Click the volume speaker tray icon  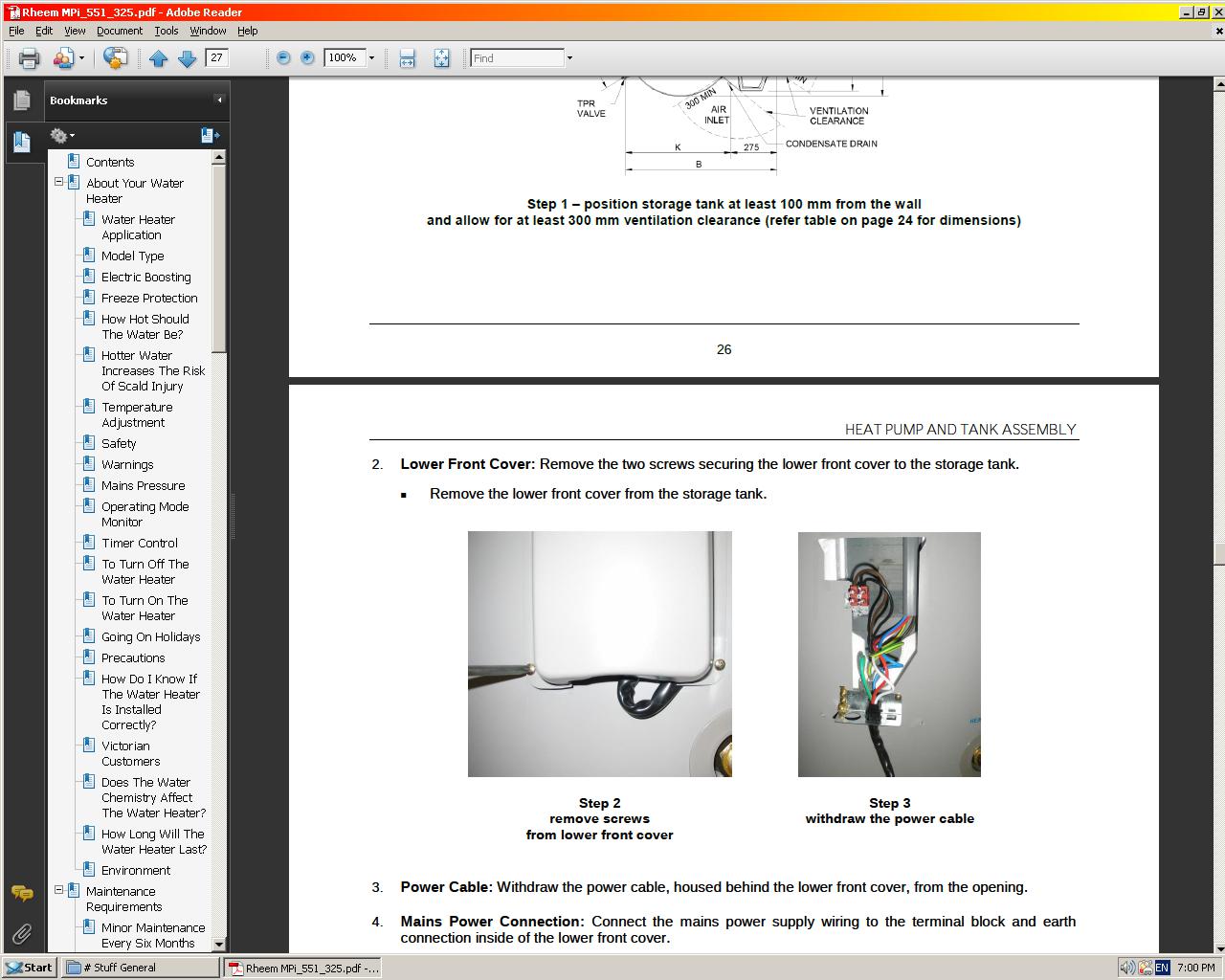(1128, 968)
